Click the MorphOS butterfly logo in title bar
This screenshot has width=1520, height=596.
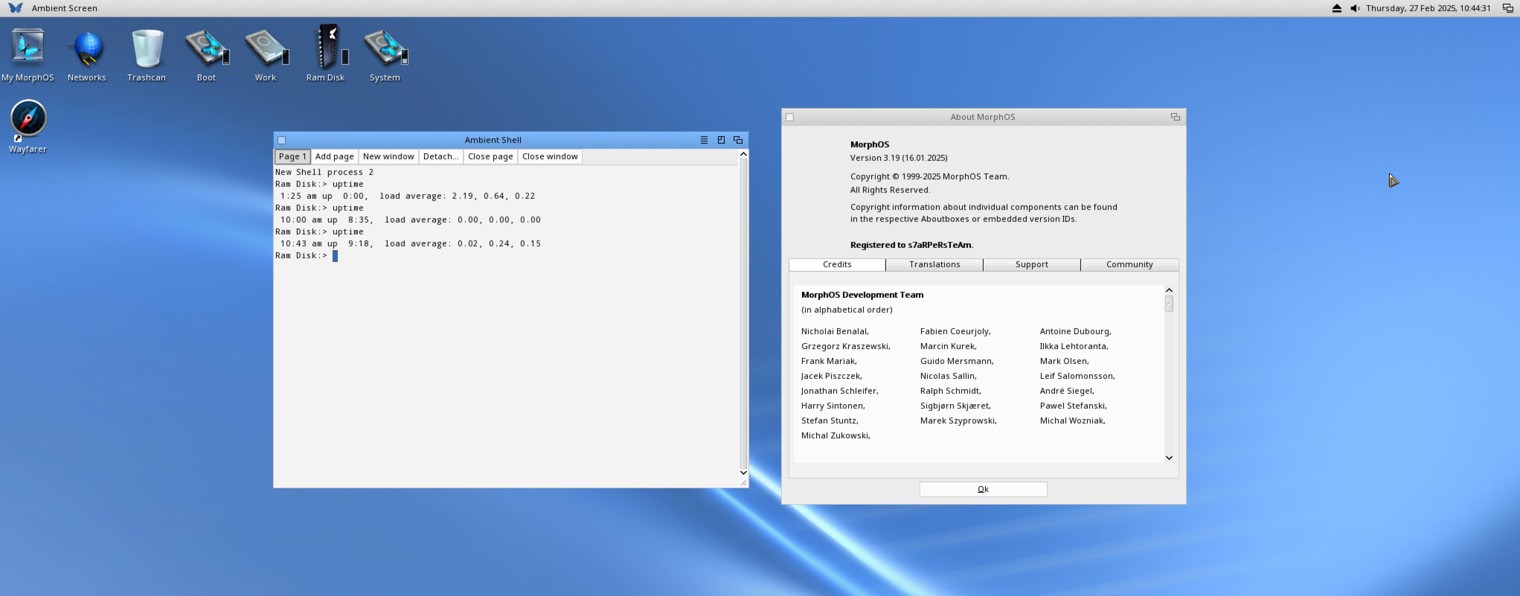click(x=15, y=8)
